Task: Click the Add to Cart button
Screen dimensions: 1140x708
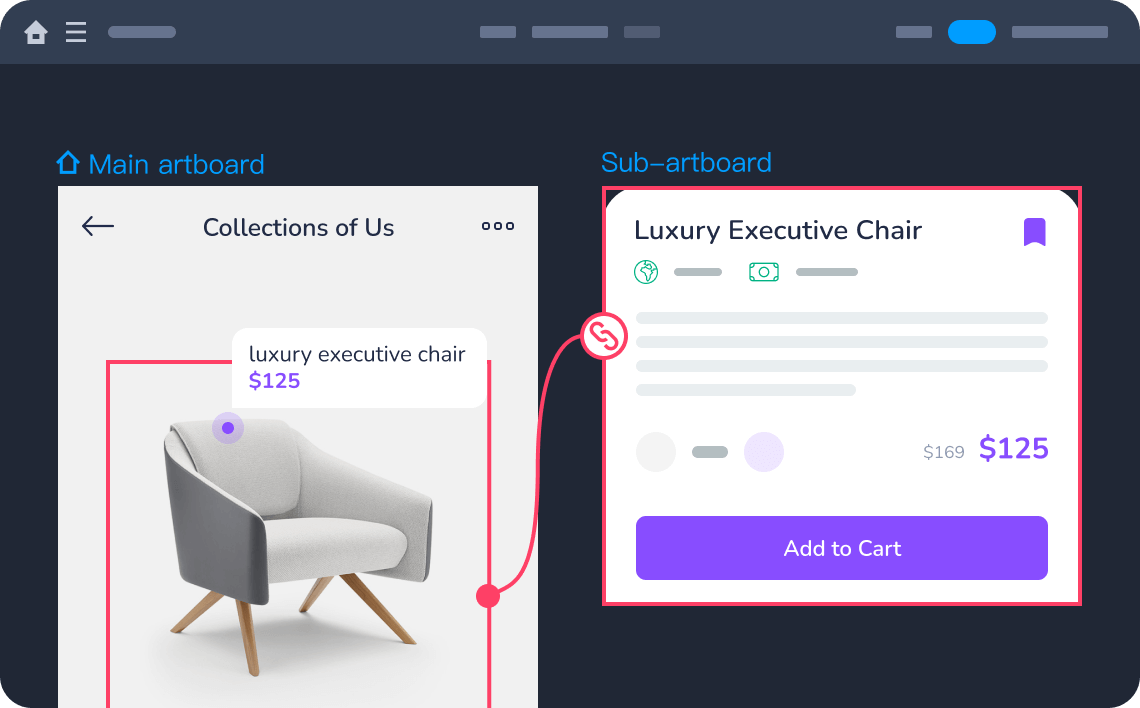Action: click(x=841, y=548)
